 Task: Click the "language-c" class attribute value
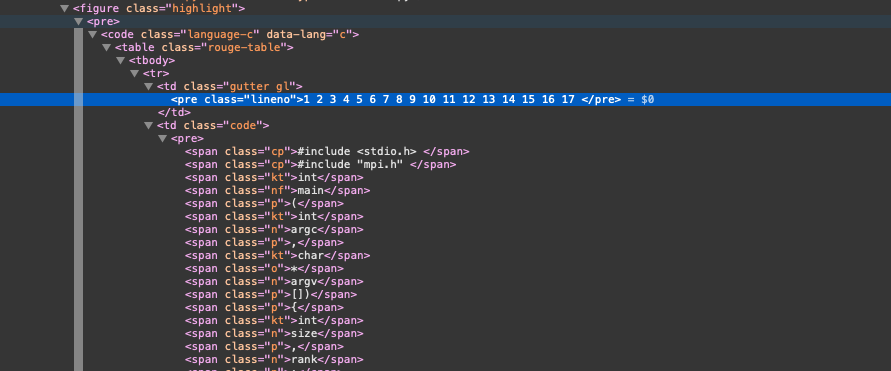tap(220, 35)
